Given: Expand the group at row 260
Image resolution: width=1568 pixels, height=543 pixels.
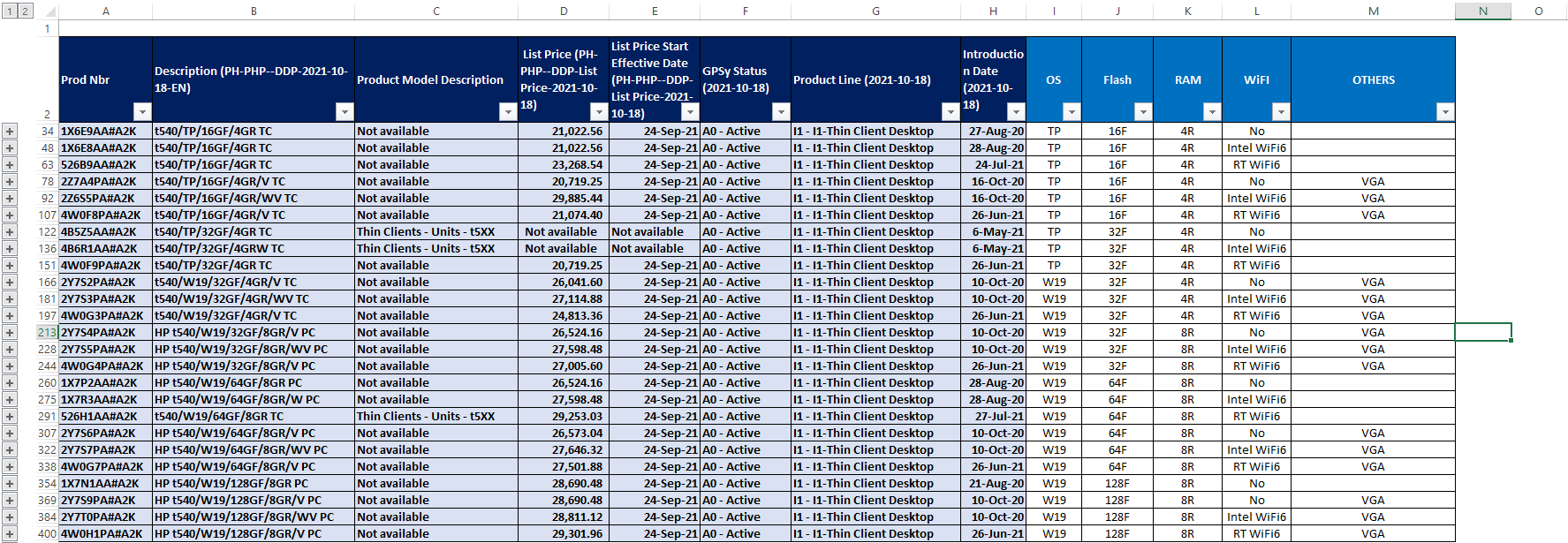Looking at the screenshot, I should [10, 383].
